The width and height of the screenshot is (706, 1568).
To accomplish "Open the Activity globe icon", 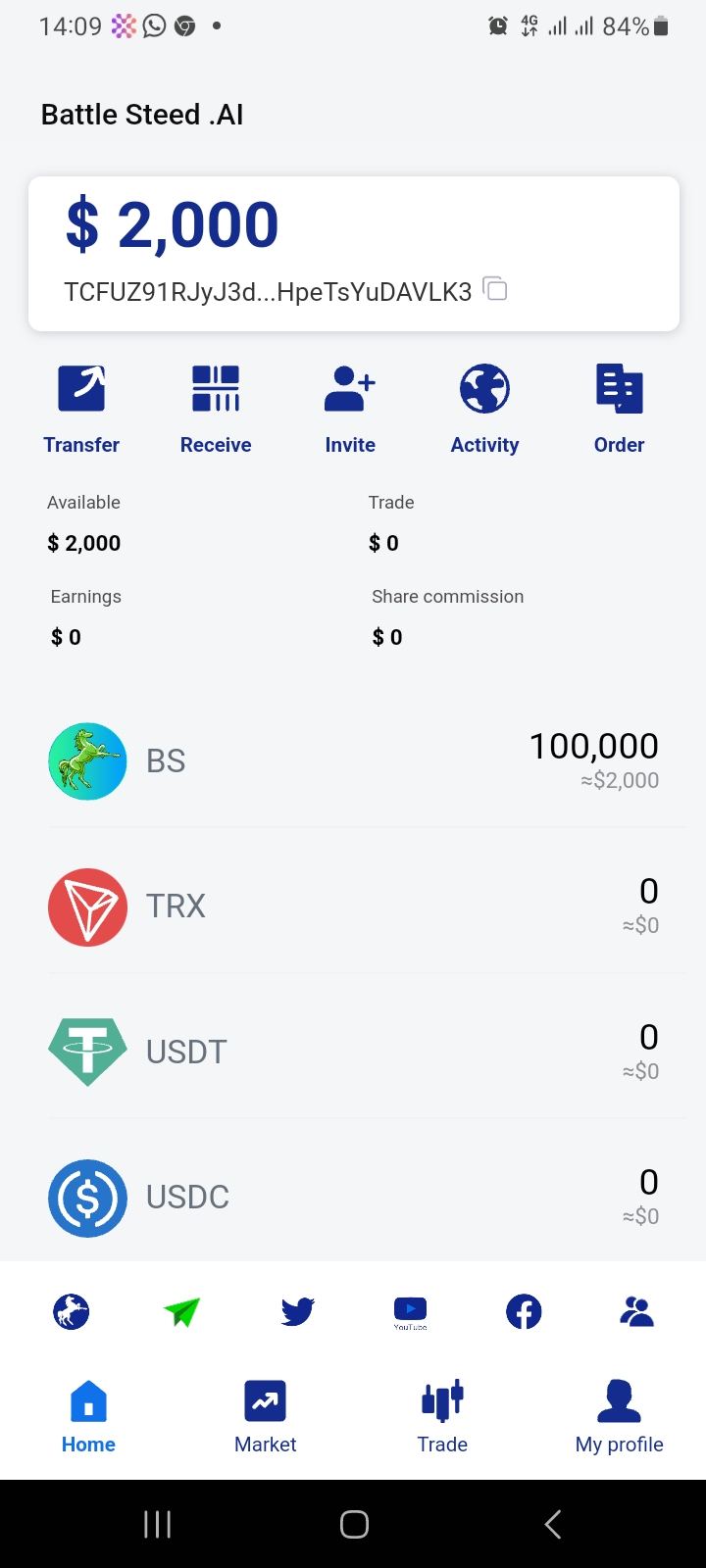I will click(484, 389).
